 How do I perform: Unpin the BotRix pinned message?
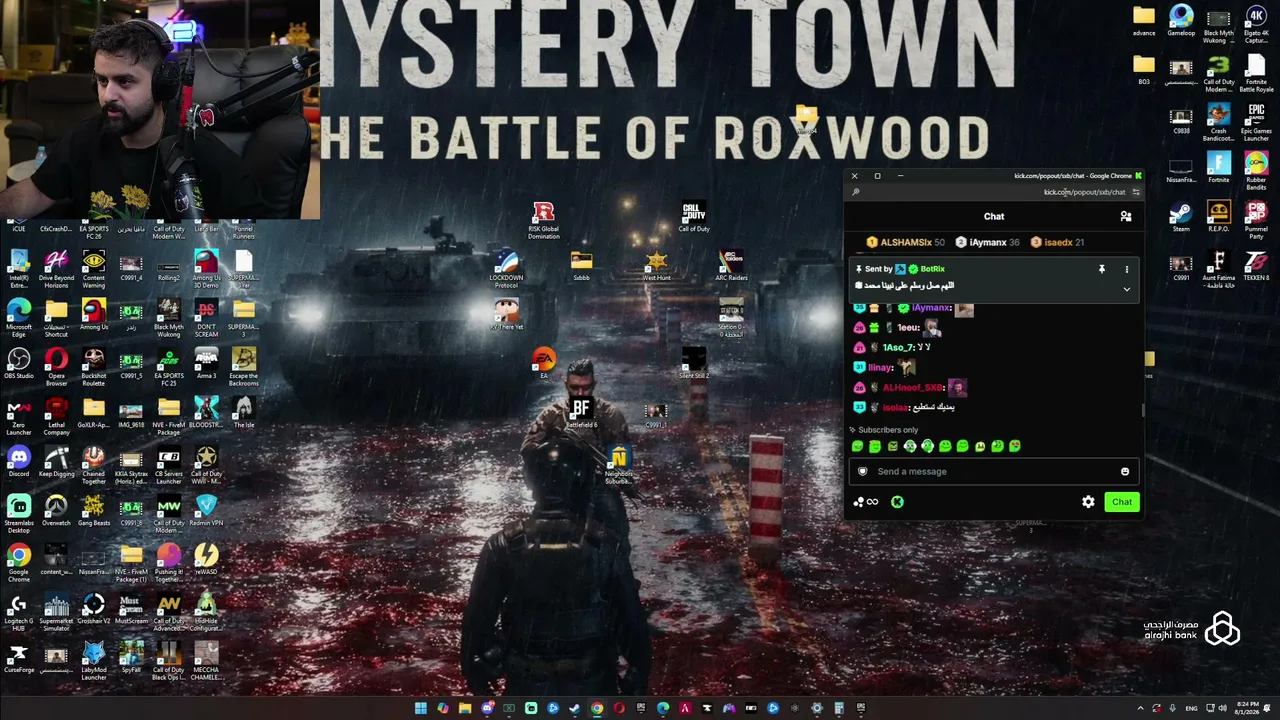pos(1101,269)
